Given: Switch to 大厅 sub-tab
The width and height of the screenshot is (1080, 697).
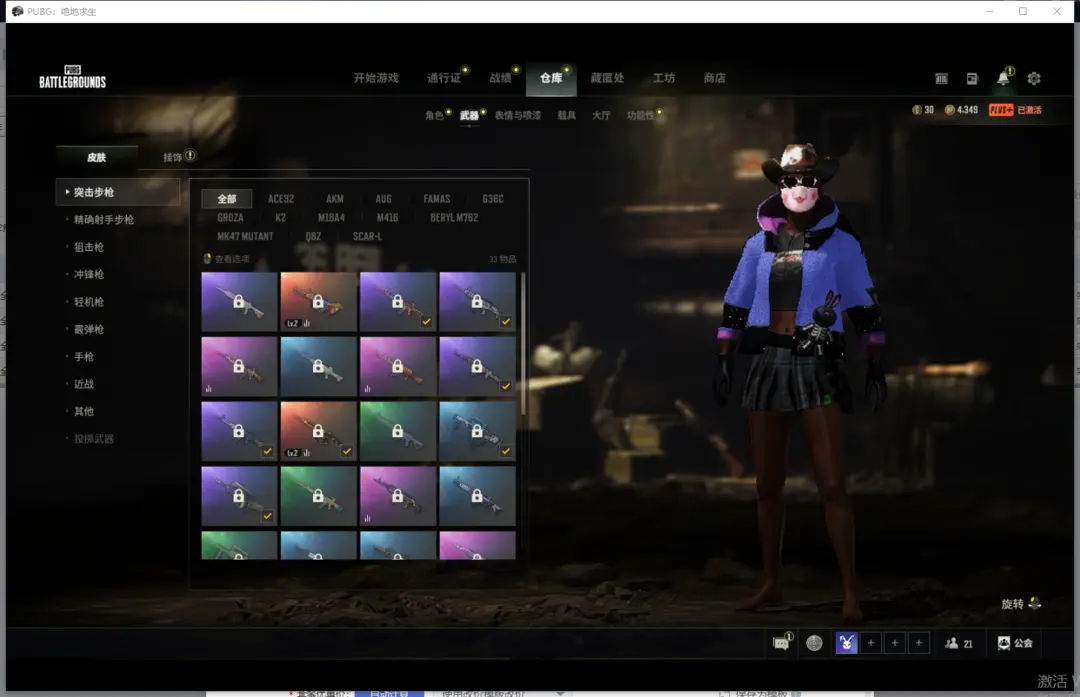Looking at the screenshot, I should point(601,115).
